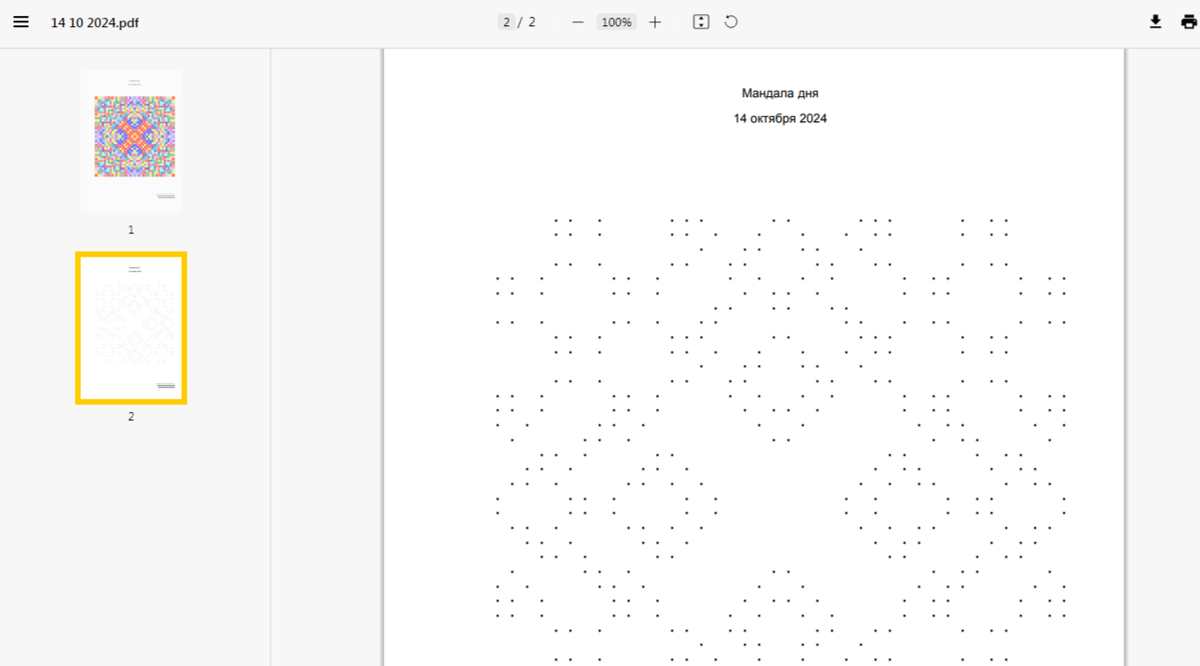
Task: Toggle the sidebar with the hamburger menu icon
Action: [21, 22]
